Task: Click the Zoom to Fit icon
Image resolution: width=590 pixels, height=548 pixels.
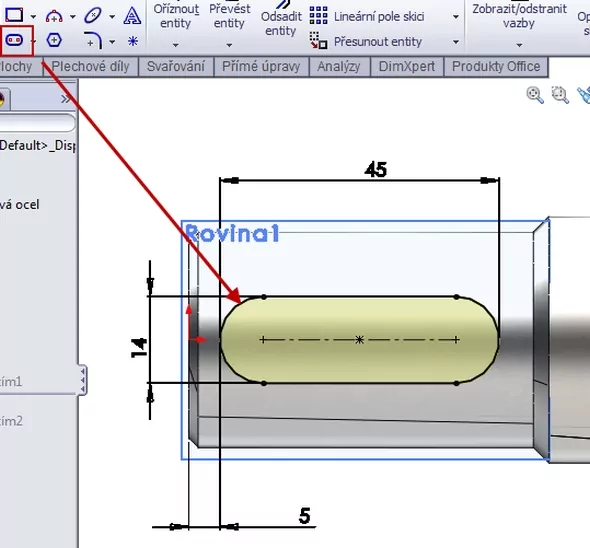Action: (x=535, y=94)
